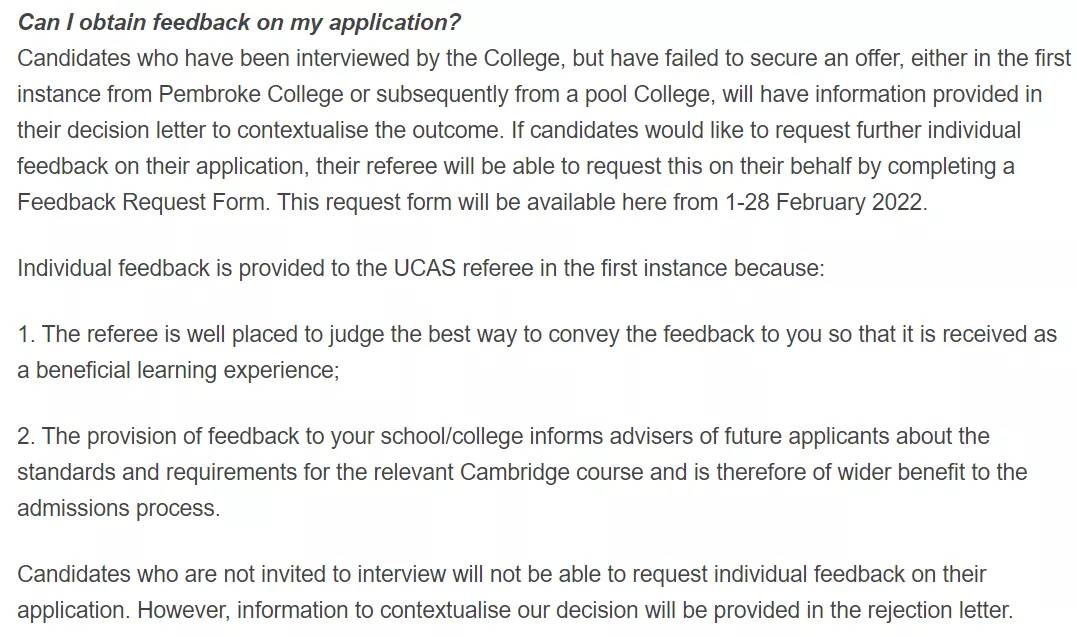Click the line starting "Individual feedback is provided"
The image size is (1077, 637).
420,269
